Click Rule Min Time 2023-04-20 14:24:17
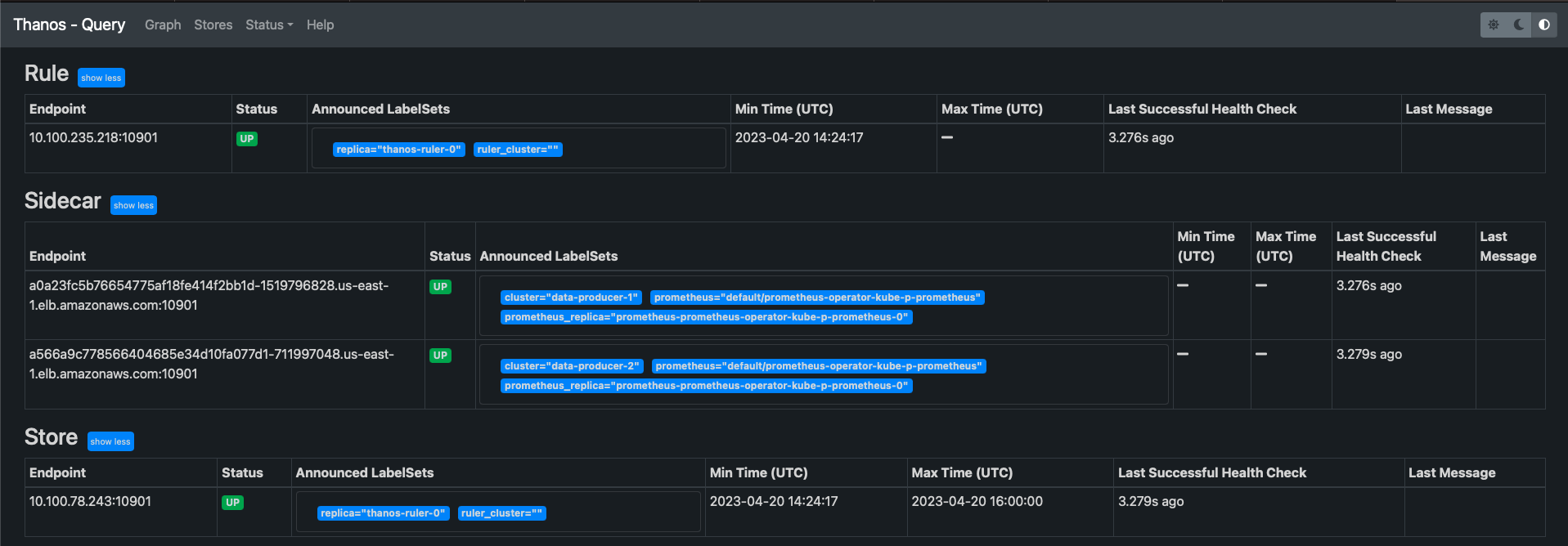 (799, 137)
